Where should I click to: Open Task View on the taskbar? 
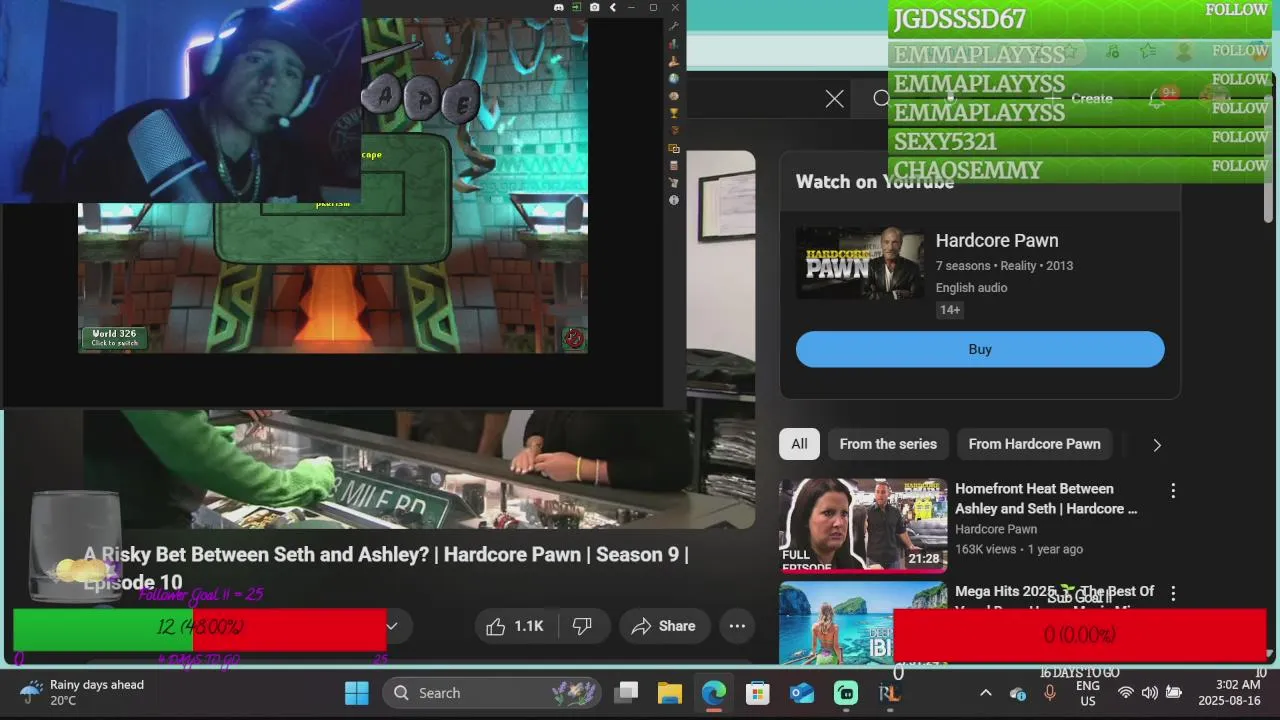pyautogui.click(x=626, y=693)
